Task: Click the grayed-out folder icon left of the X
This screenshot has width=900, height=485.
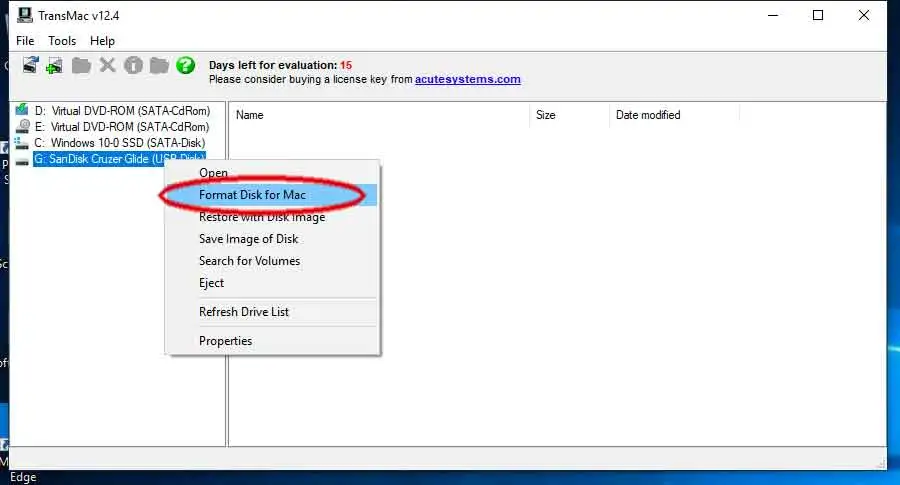Action: [81, 65]
